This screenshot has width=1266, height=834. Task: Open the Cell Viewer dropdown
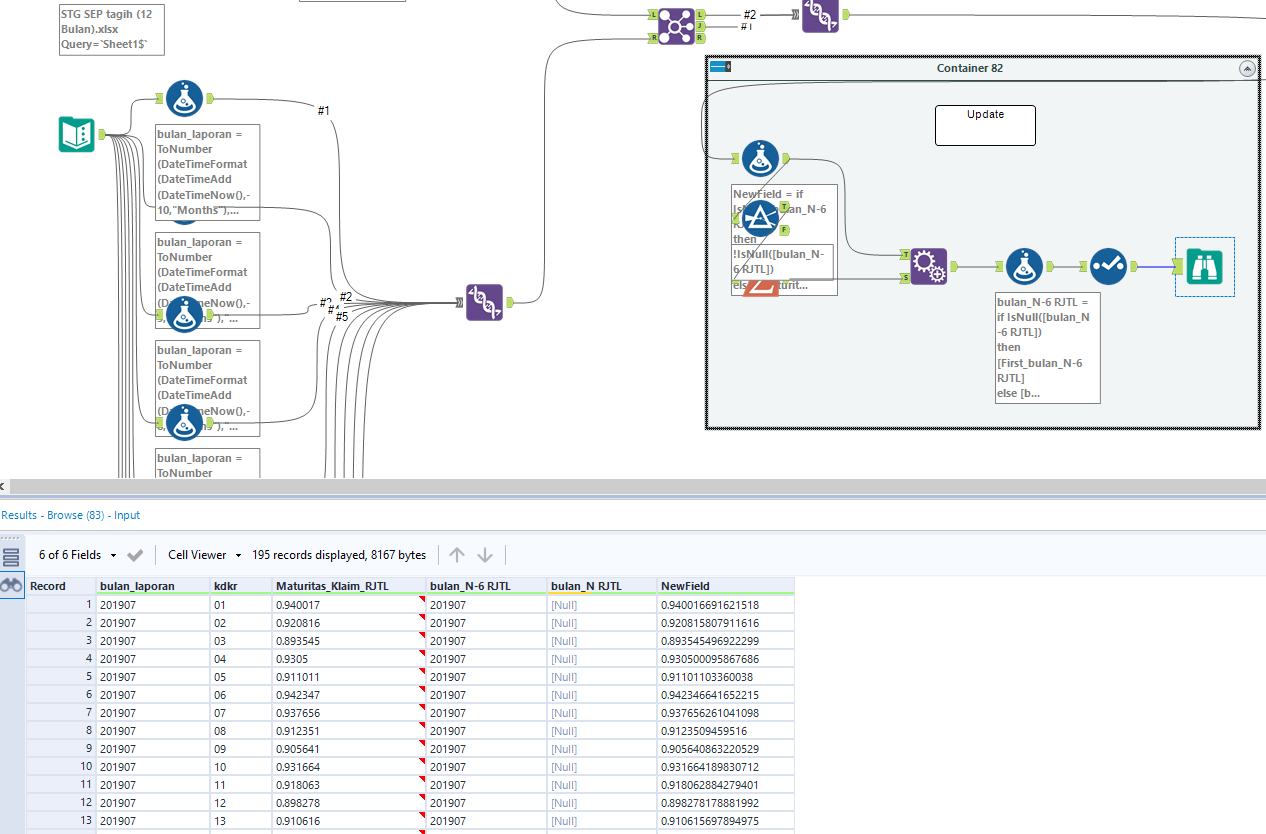point(204,555)
